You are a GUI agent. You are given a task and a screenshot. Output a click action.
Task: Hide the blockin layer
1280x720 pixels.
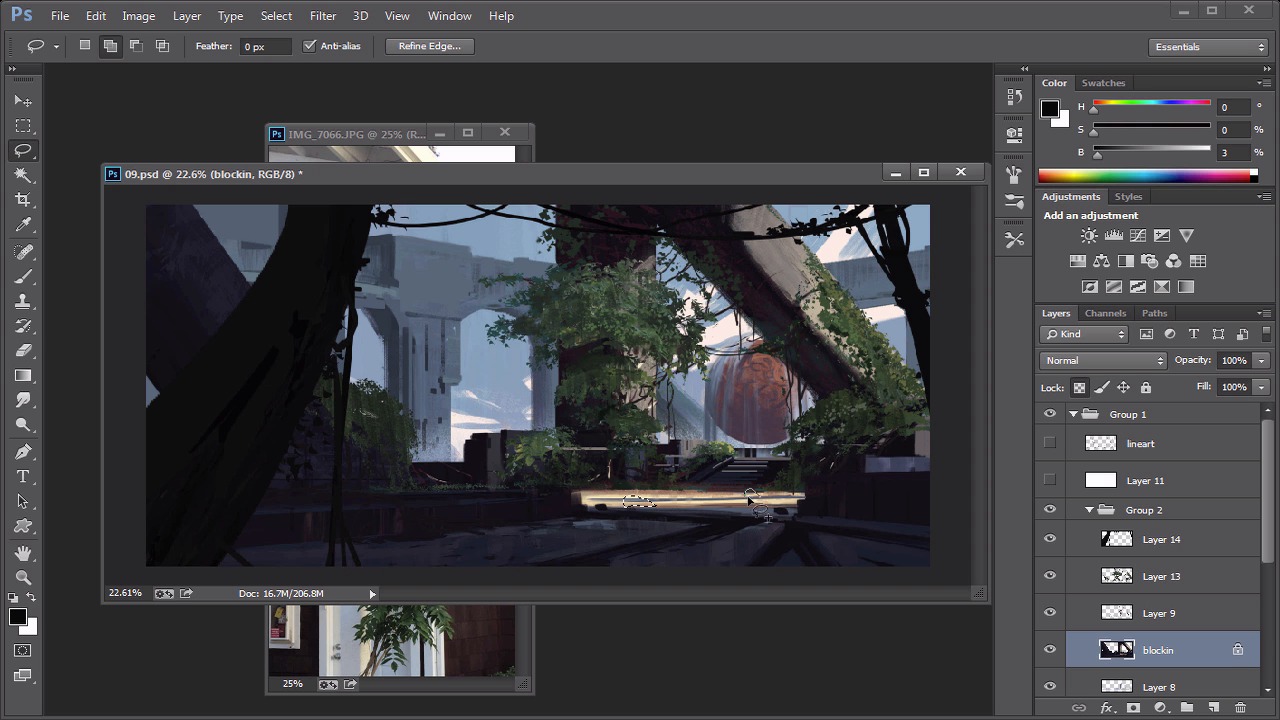coord(1050,650)
